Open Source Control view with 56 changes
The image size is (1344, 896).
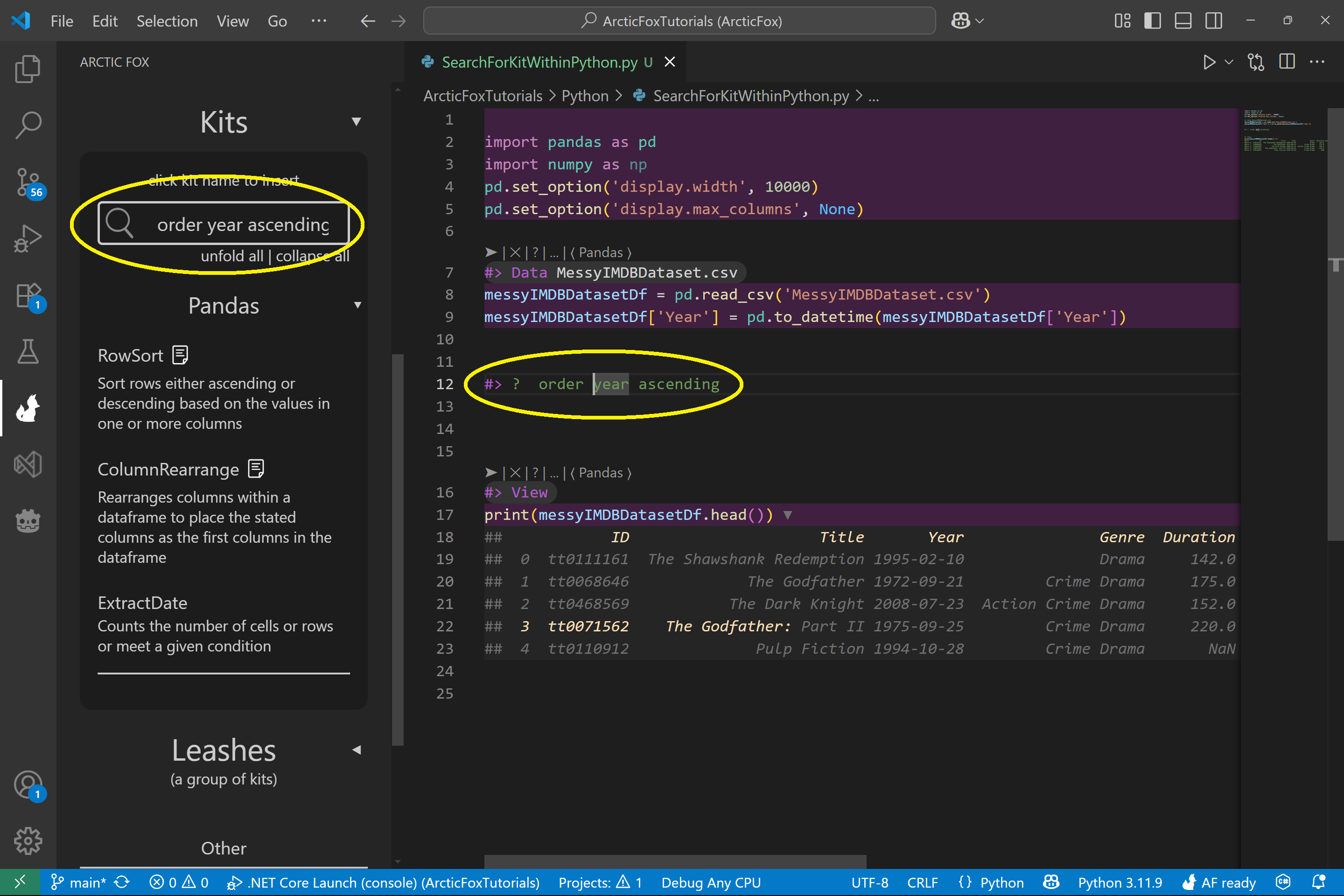(x=28, y=183)
